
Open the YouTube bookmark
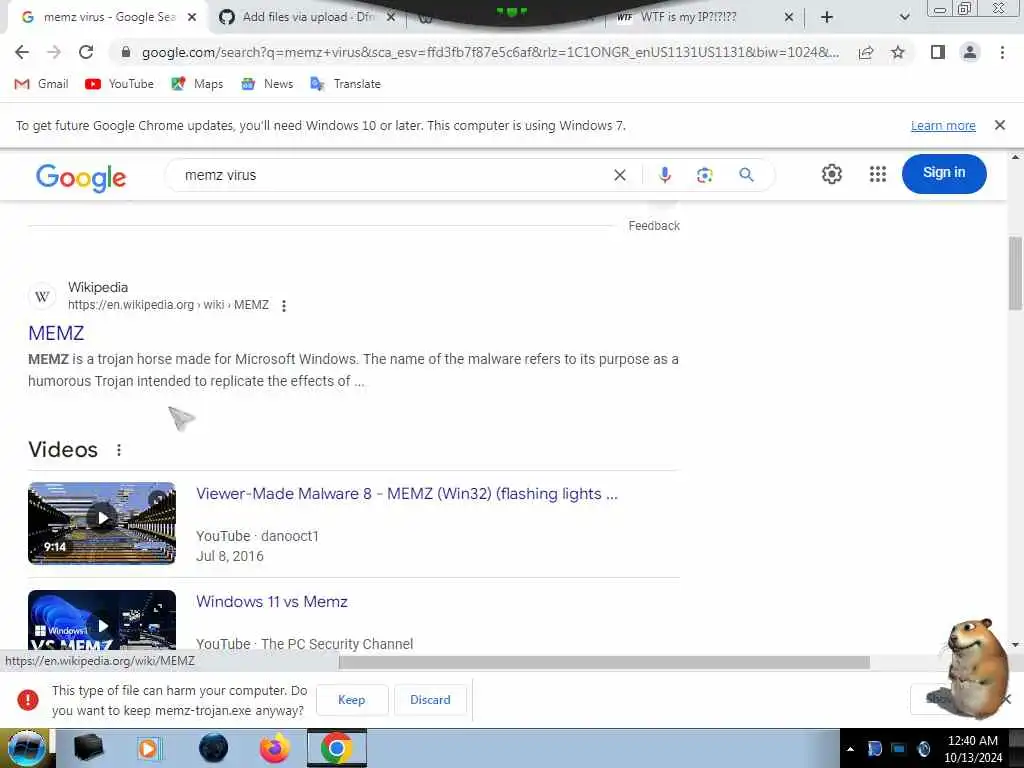click(120, 84)
